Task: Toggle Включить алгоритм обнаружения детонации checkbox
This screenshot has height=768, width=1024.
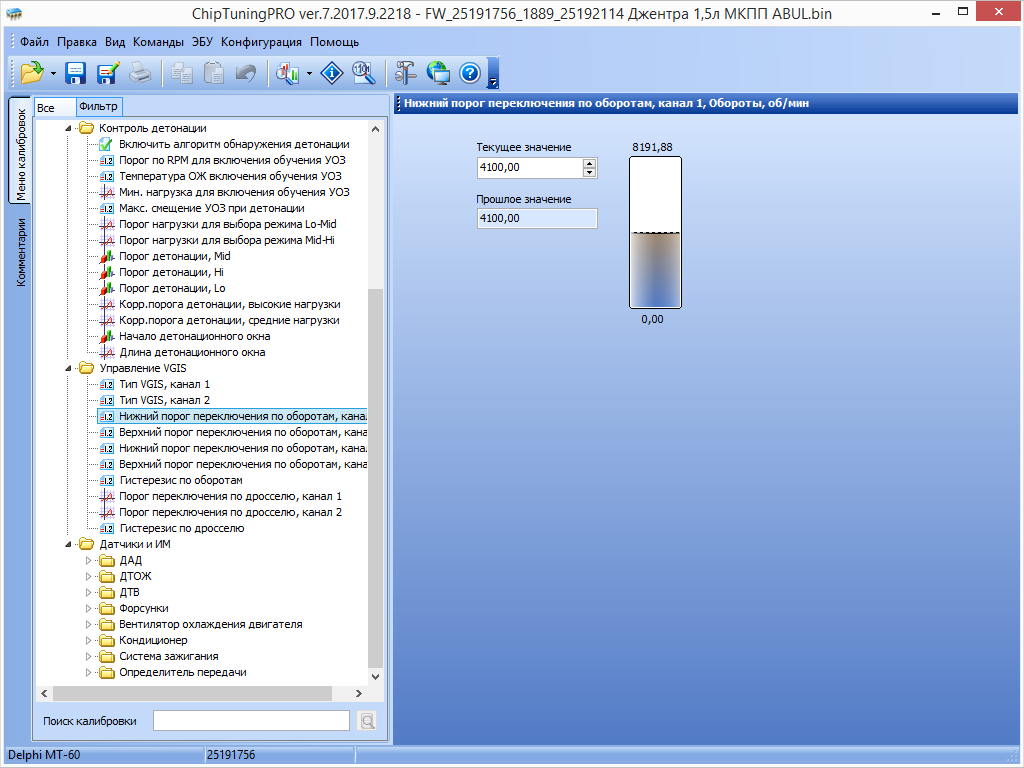Action: click(x=106, y=144)
